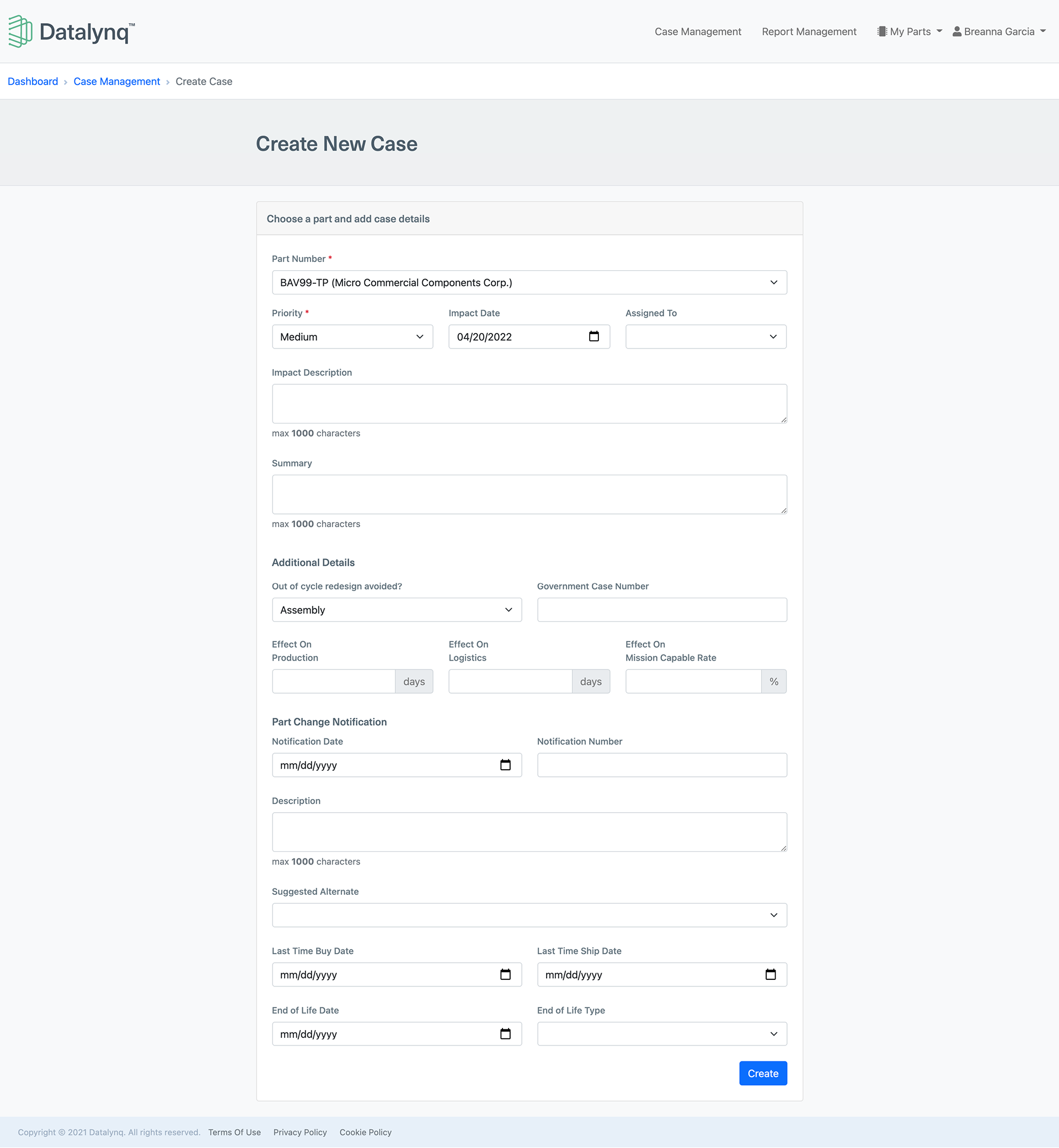Open the Assigned To dropdown

[706, 337]
